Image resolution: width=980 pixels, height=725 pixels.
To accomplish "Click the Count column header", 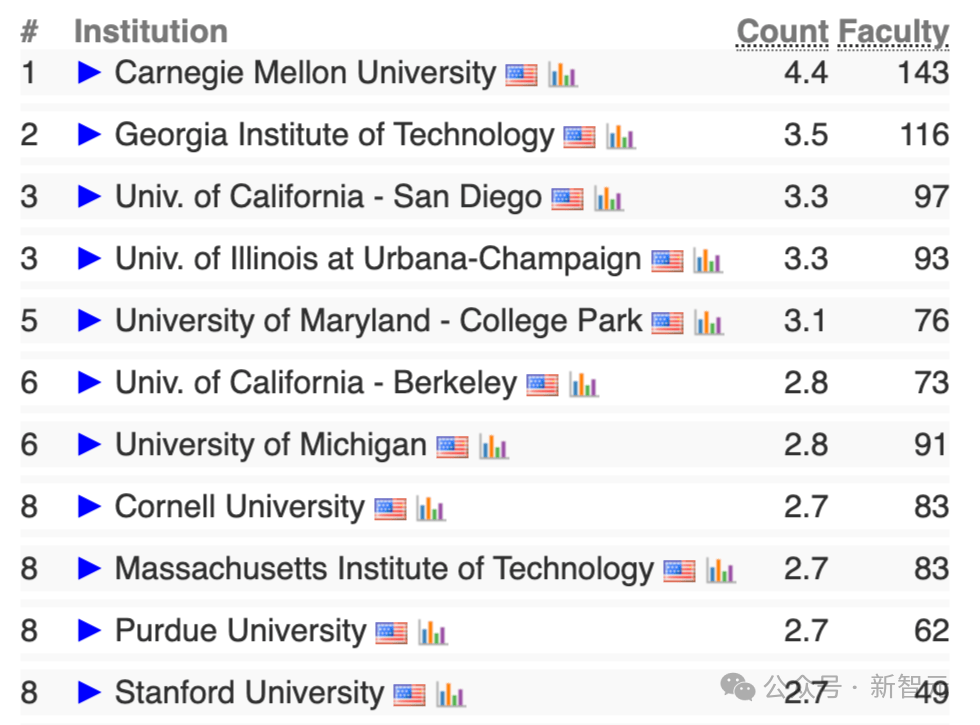I will [782, 32].
